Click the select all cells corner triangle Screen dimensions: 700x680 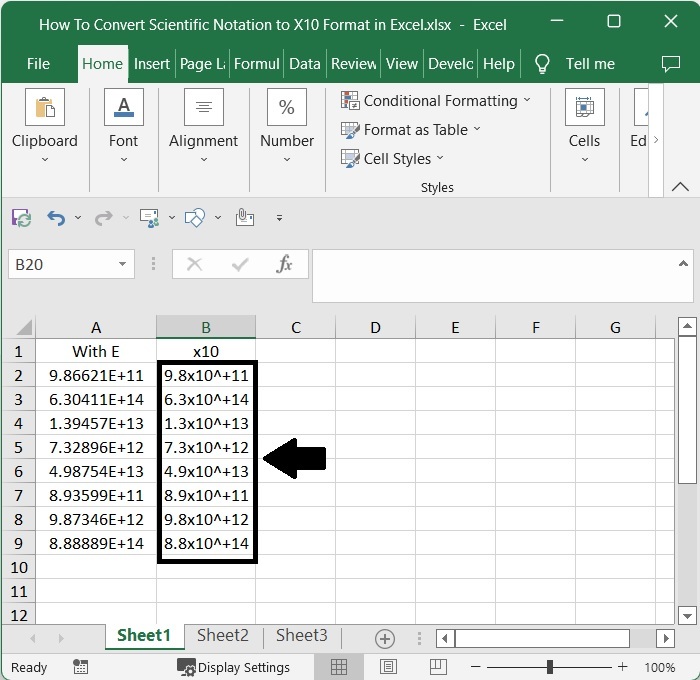(x=24, y=327)
